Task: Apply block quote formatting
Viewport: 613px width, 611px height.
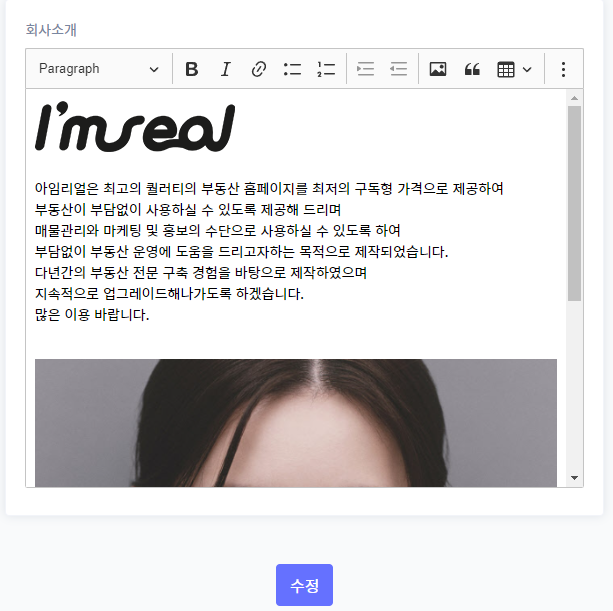Action: [x=472, y=69]
